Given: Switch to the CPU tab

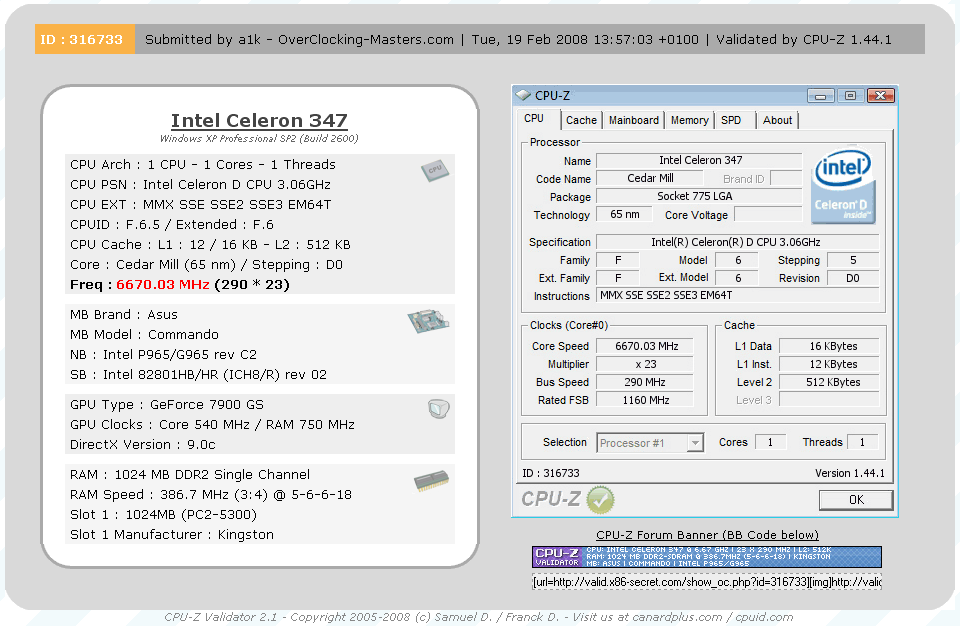Looking at the screenshot, I should pyautogui.click(x=534, y=119).
